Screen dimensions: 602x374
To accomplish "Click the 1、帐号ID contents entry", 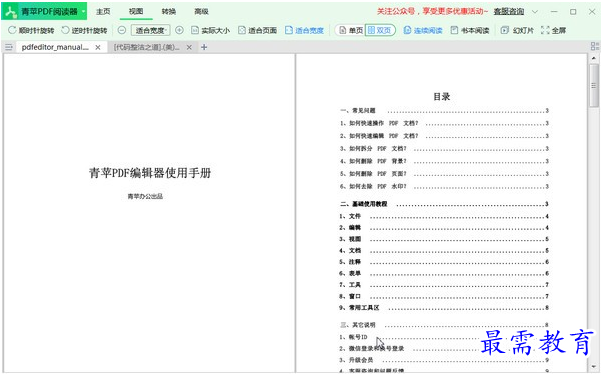I will point(444,337).
